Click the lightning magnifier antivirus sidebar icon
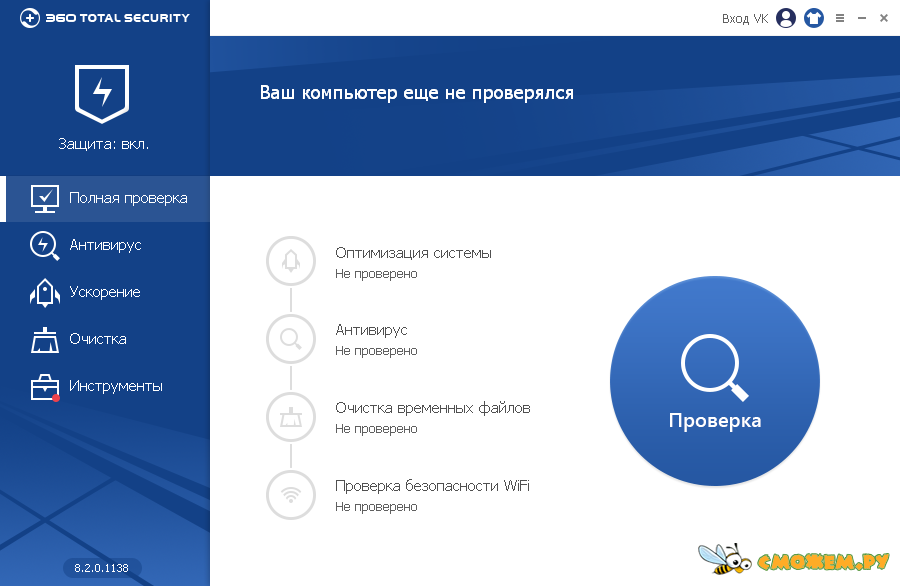 tap(44, 246)
